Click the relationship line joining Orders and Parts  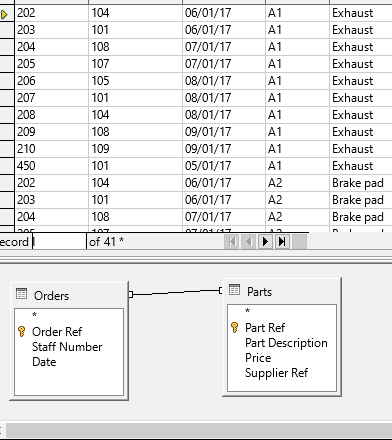point(176,292)
